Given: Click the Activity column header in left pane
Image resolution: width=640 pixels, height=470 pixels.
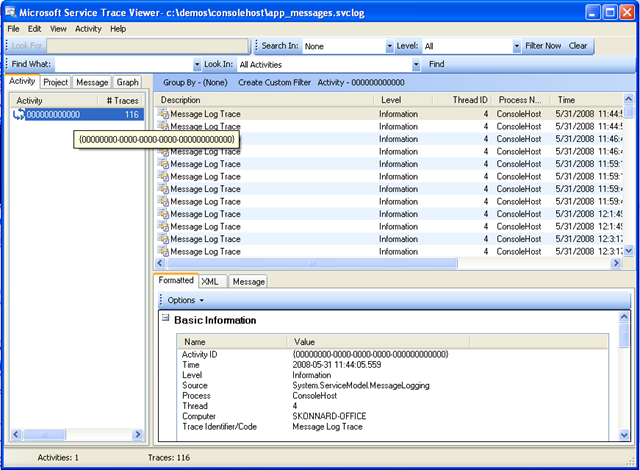Looking at the screenshot, I should 53,100.
